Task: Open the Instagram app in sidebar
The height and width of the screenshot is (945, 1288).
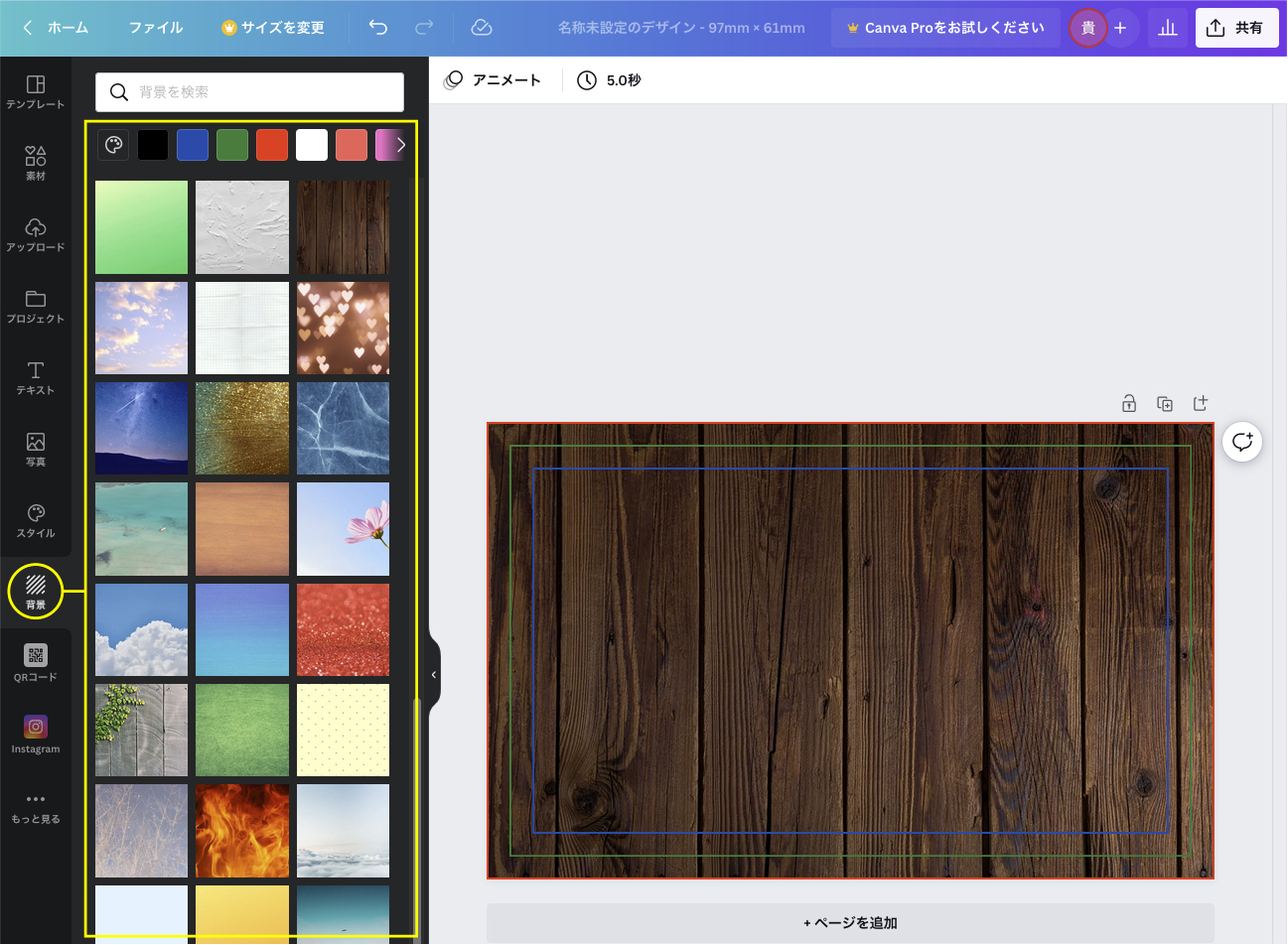Action: tap(36, 736)
